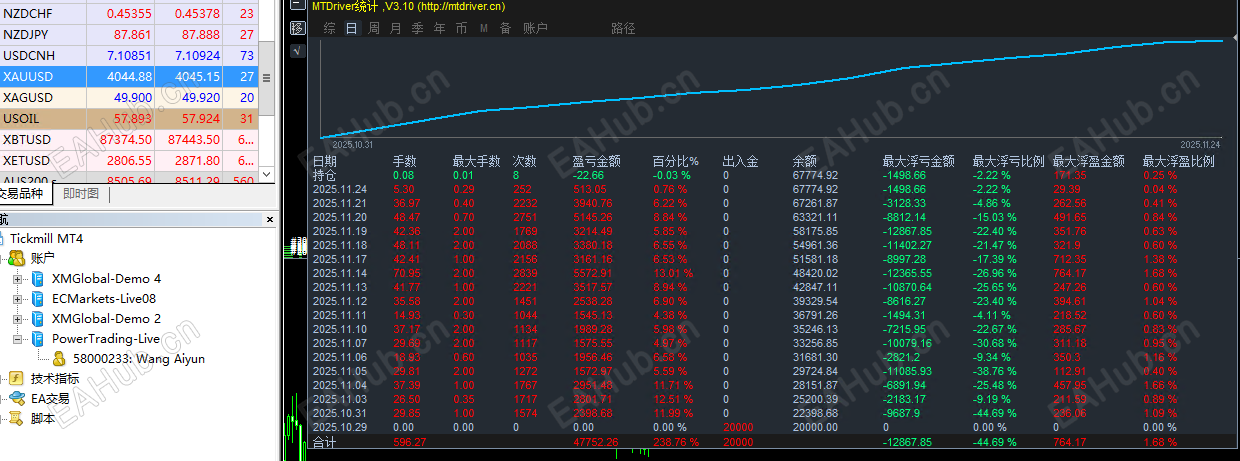Select the XBTUSD symbol row
The height and width of the screenshot is (461, 1240).
pyautogui.click(x=130, y=139)
